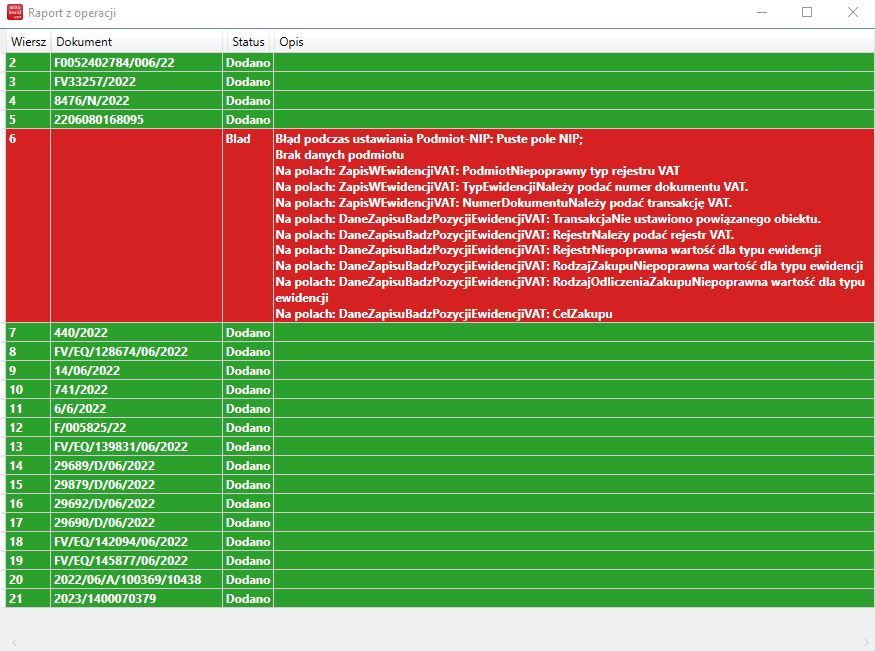Close the Raport z operacji window
The width and height of the screenshot is (875, 651).
(x=852, y=13)
